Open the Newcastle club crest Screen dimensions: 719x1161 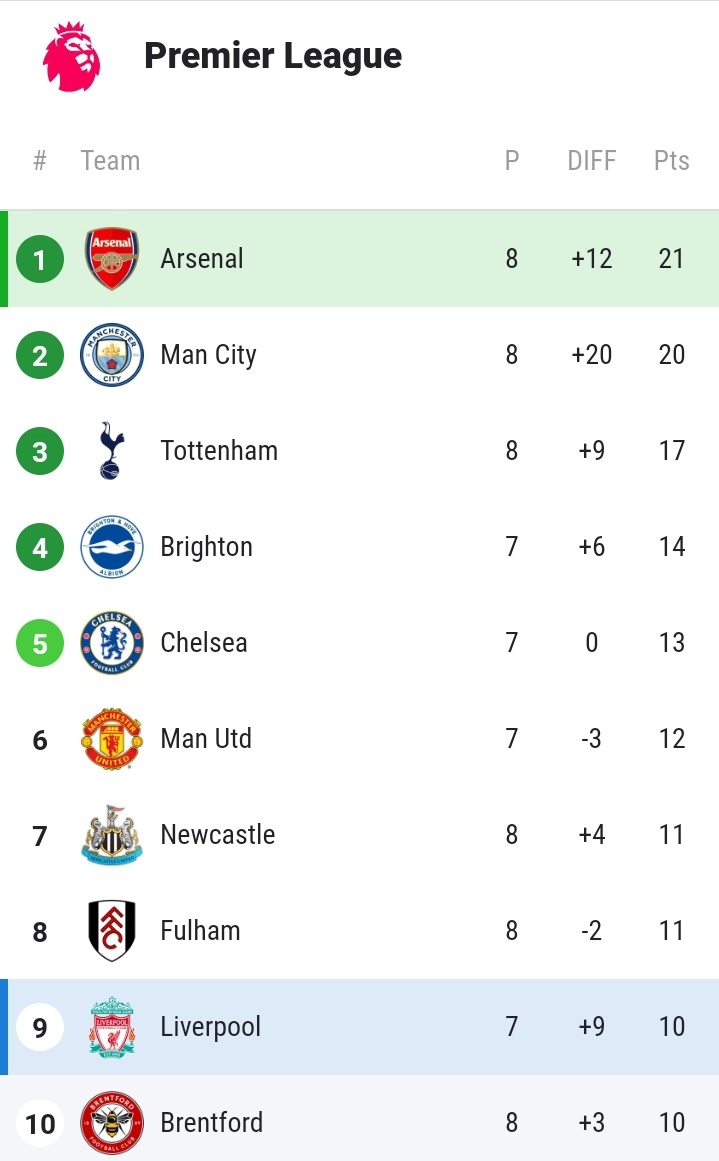[x=112, y=834]
